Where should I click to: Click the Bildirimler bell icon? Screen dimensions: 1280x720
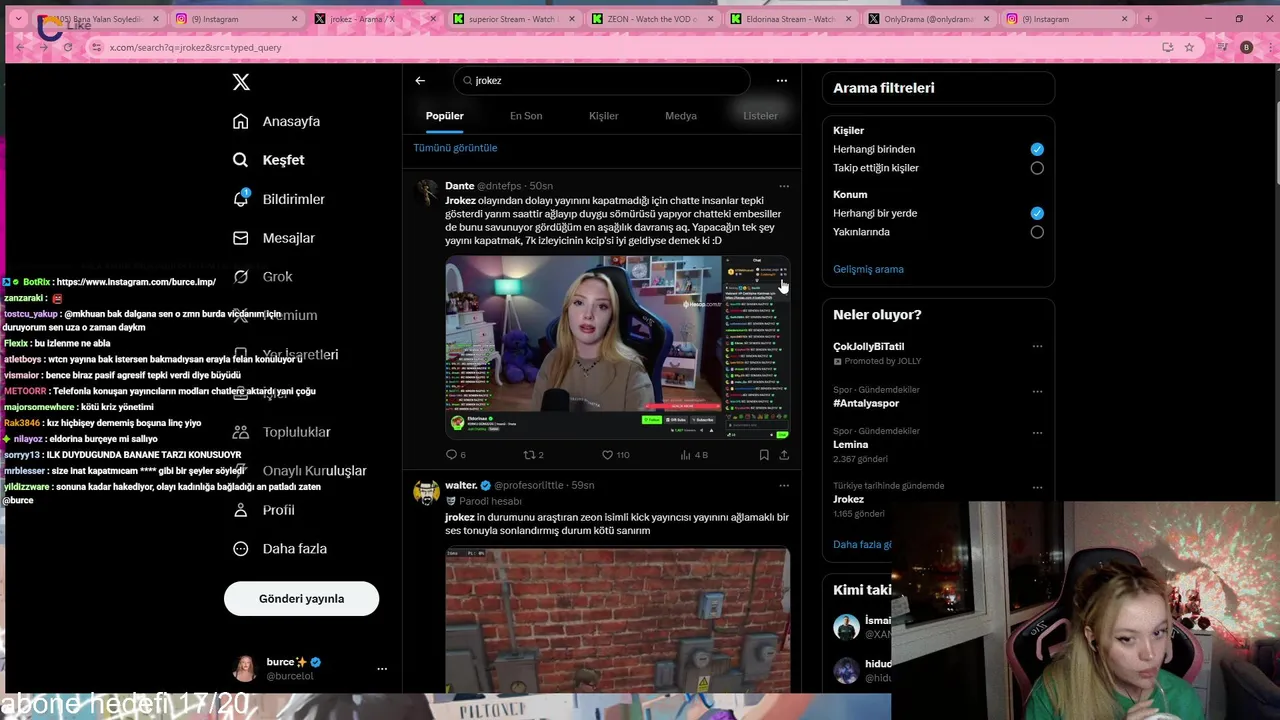pos(240,199)
